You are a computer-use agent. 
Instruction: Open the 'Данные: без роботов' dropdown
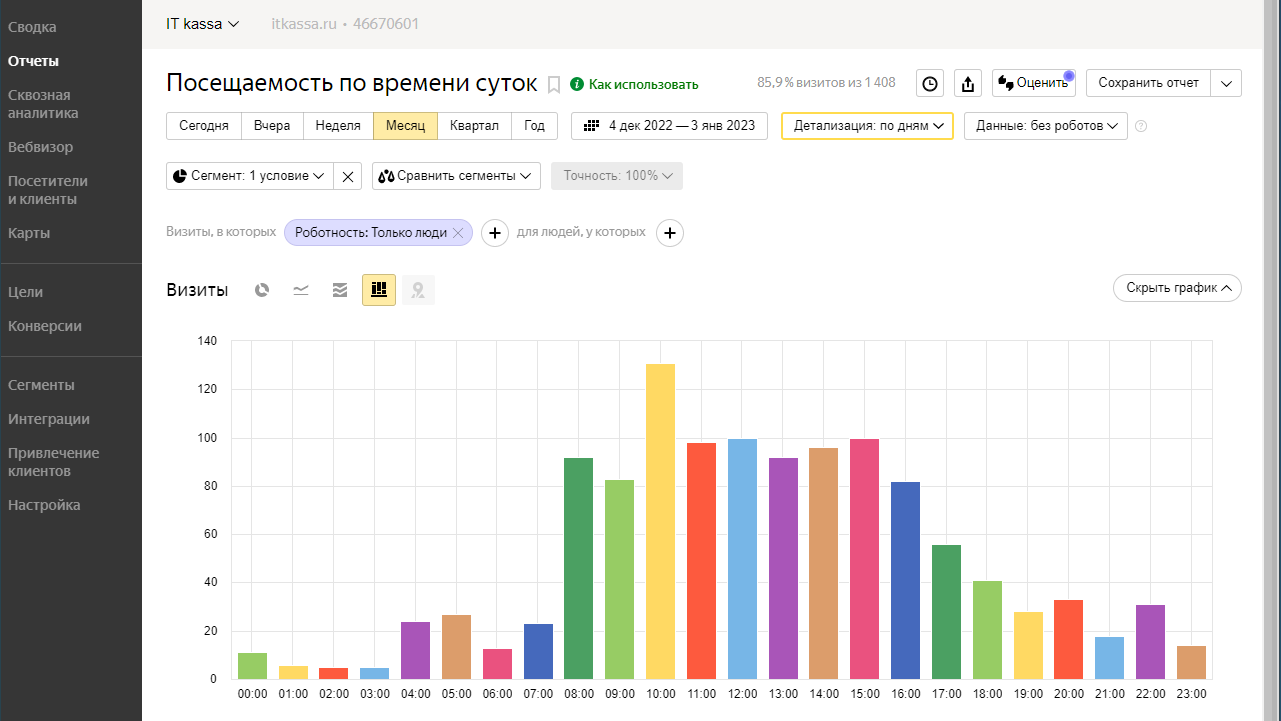[1046, 126]
